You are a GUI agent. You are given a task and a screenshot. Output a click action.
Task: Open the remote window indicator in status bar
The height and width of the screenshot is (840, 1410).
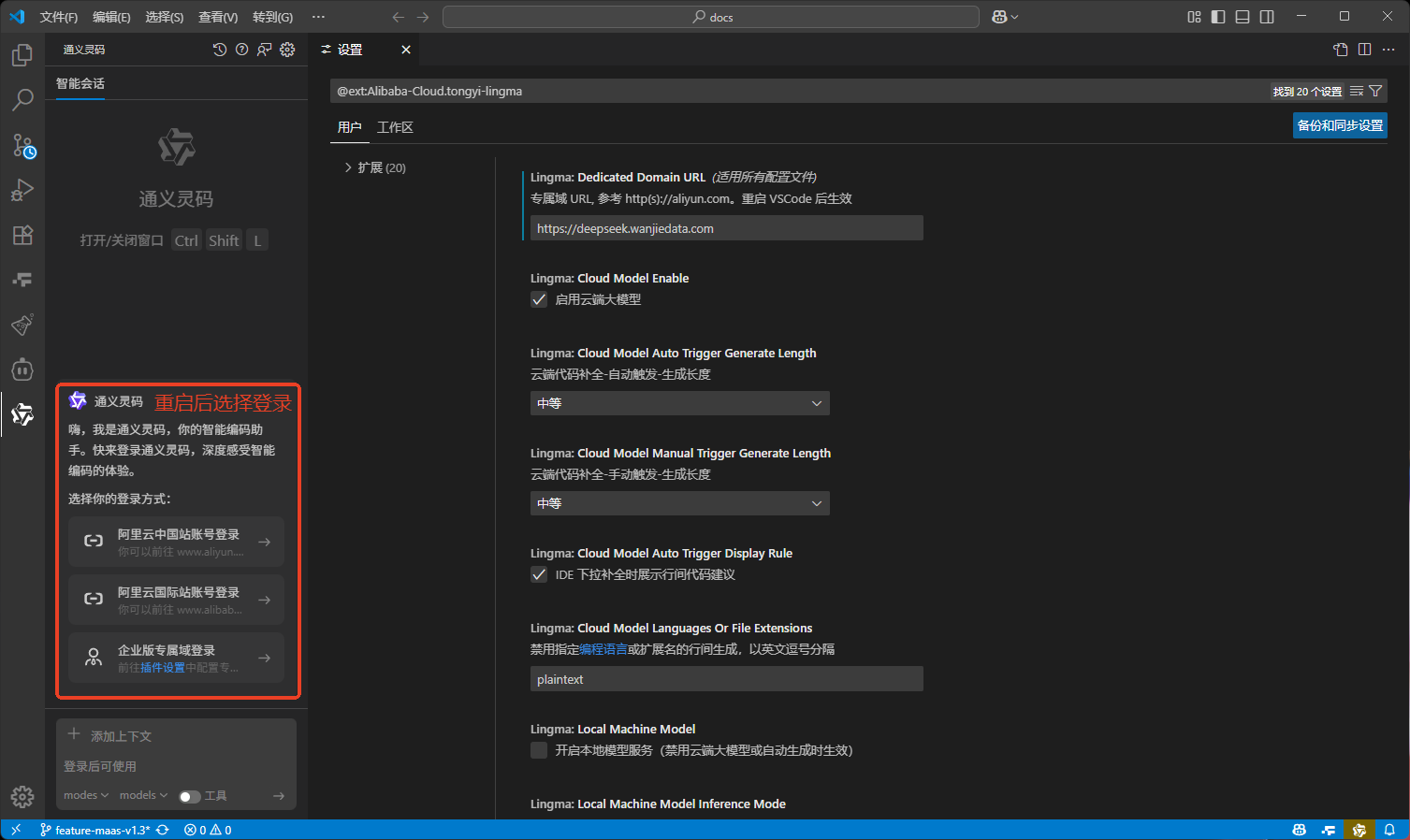click(x=16, y=830)
